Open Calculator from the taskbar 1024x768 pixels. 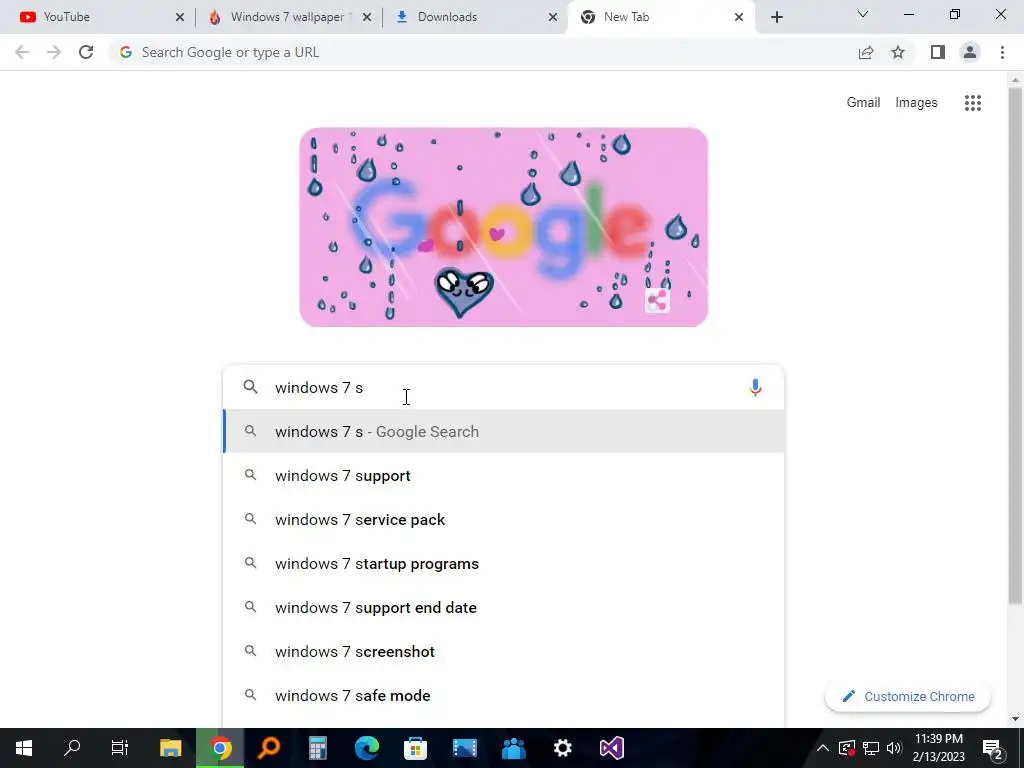pos(317,748)
